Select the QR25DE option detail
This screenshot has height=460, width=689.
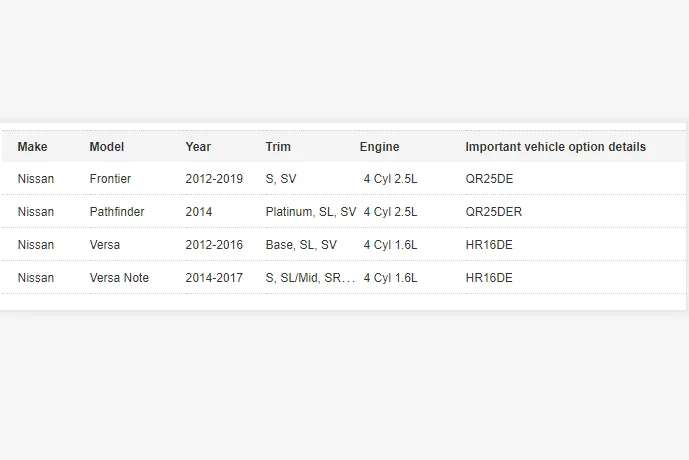pos(489,179)
